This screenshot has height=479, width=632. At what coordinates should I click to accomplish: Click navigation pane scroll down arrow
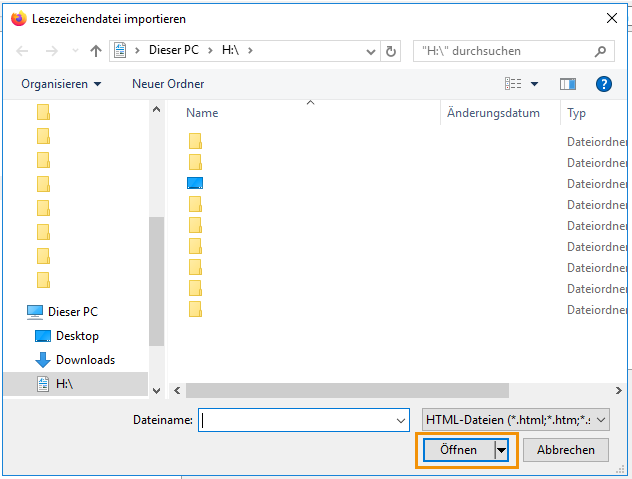click(156, 390)
